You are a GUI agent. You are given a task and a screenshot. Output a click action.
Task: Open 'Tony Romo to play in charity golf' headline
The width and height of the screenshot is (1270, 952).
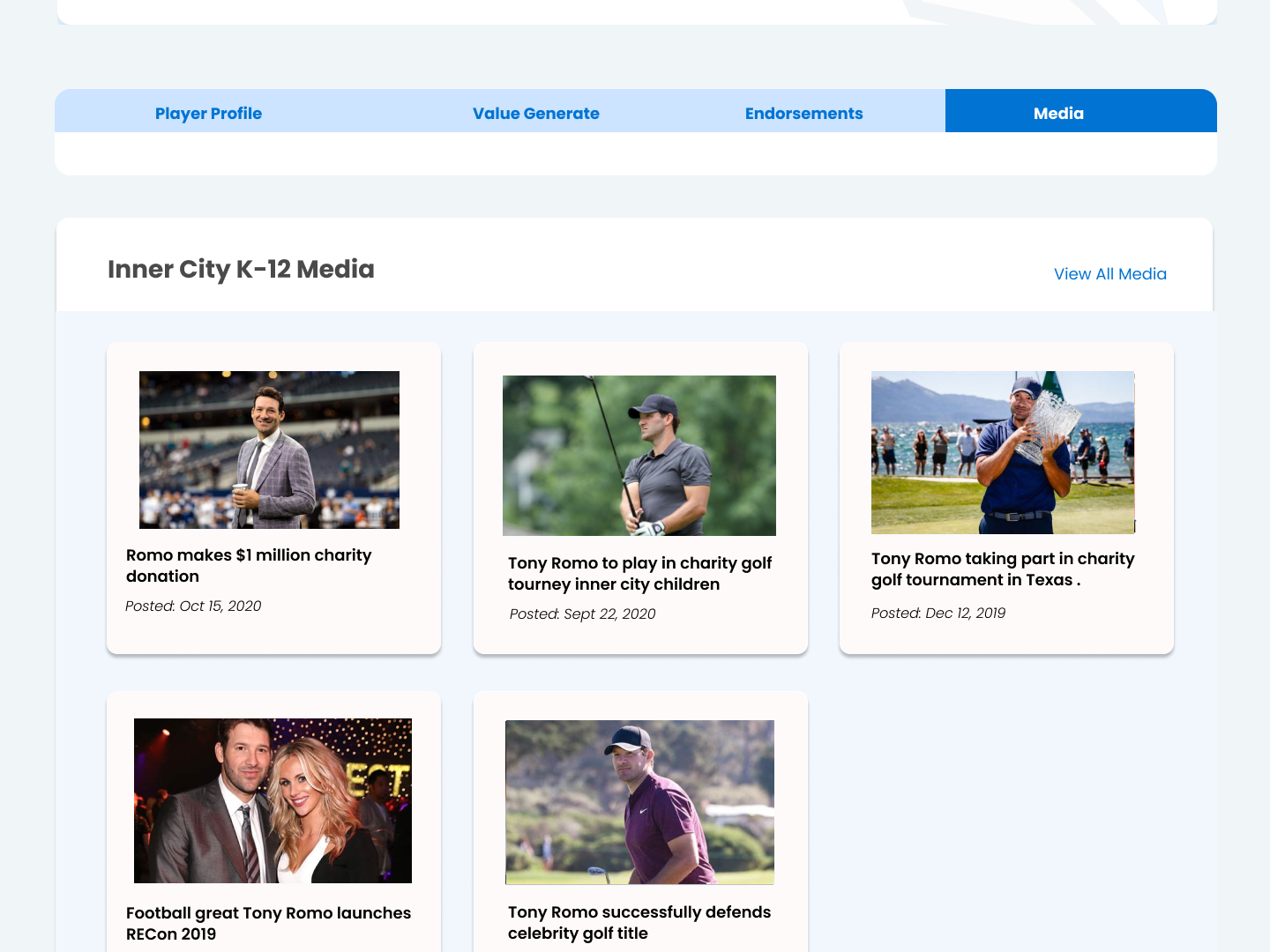pos(639,574)
